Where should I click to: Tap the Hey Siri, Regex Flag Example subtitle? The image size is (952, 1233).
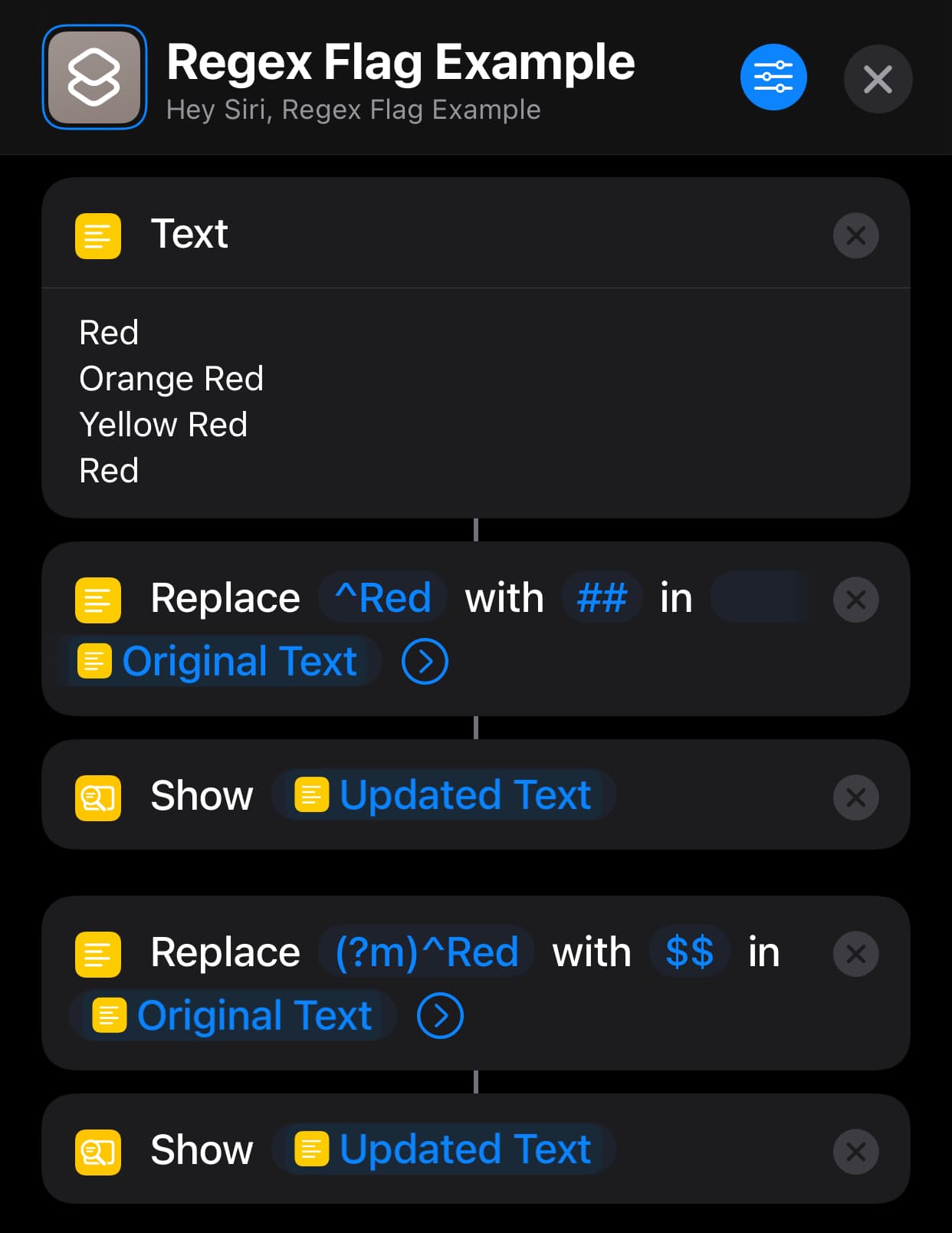[x=353, y=110]
